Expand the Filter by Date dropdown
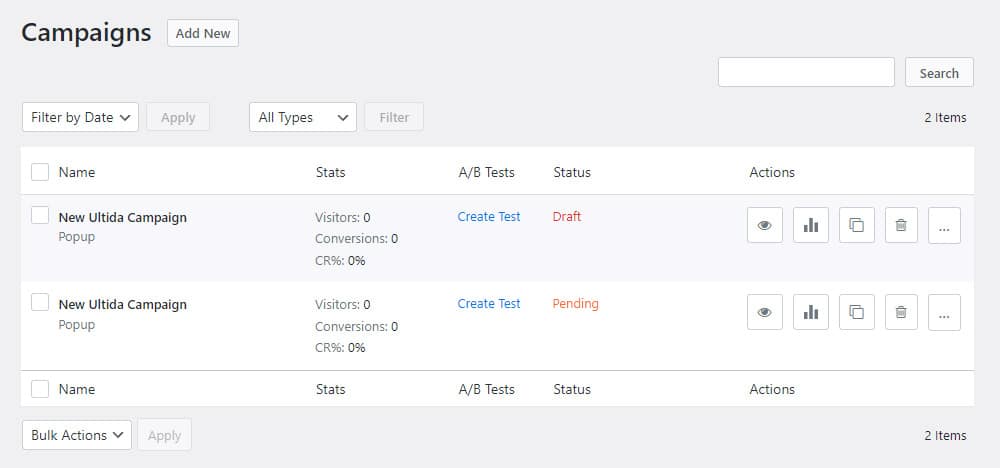The image size is (1000, 468). click(x=80, y=117)
